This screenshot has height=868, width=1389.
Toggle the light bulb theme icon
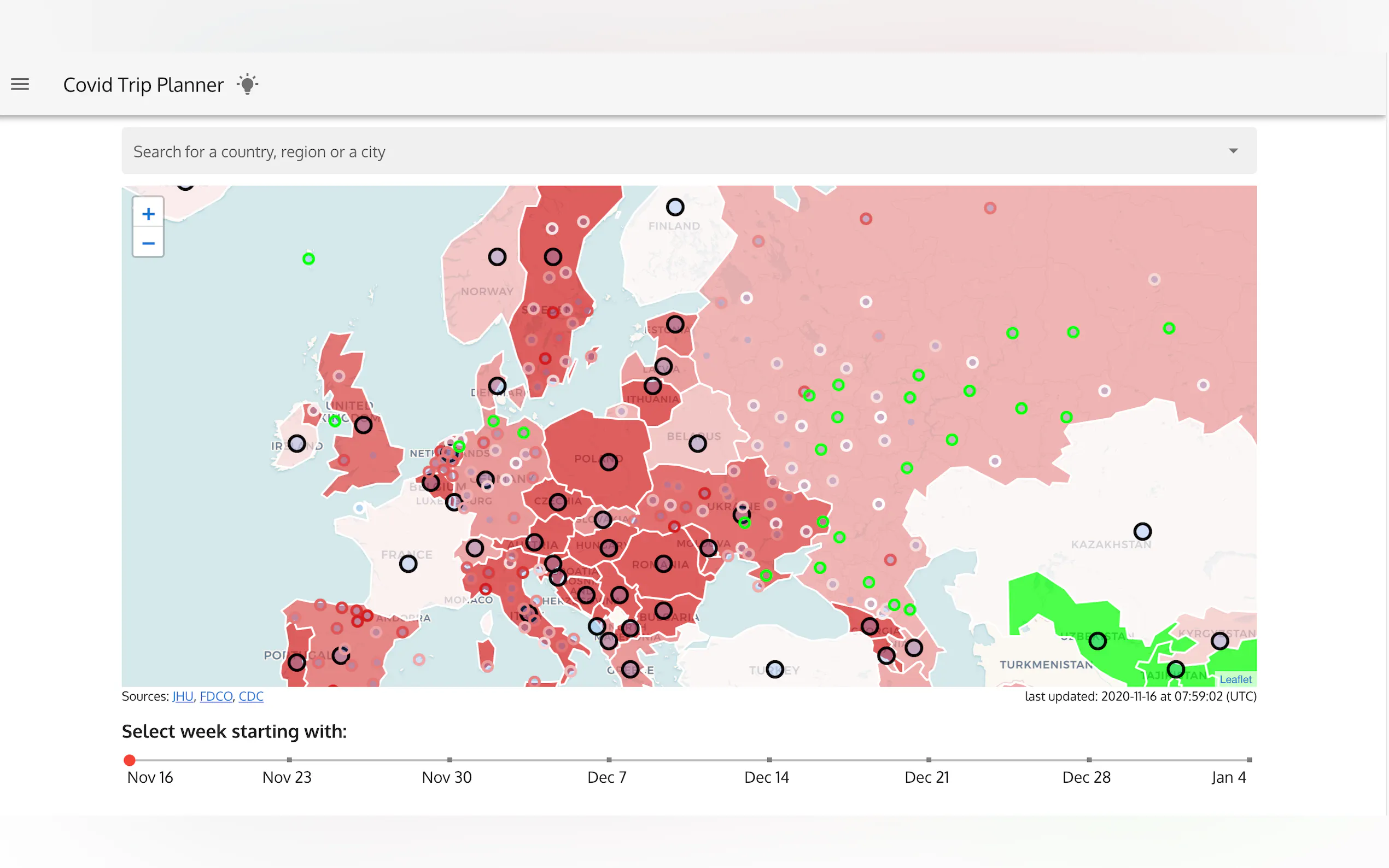[248, 84]
